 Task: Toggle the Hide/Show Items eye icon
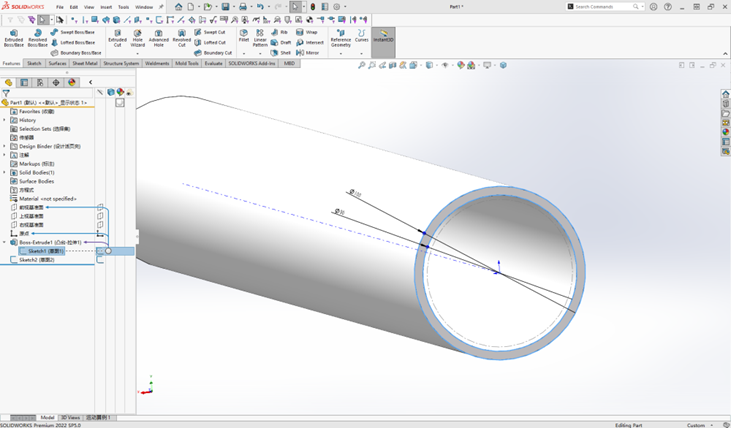[445, 65]
